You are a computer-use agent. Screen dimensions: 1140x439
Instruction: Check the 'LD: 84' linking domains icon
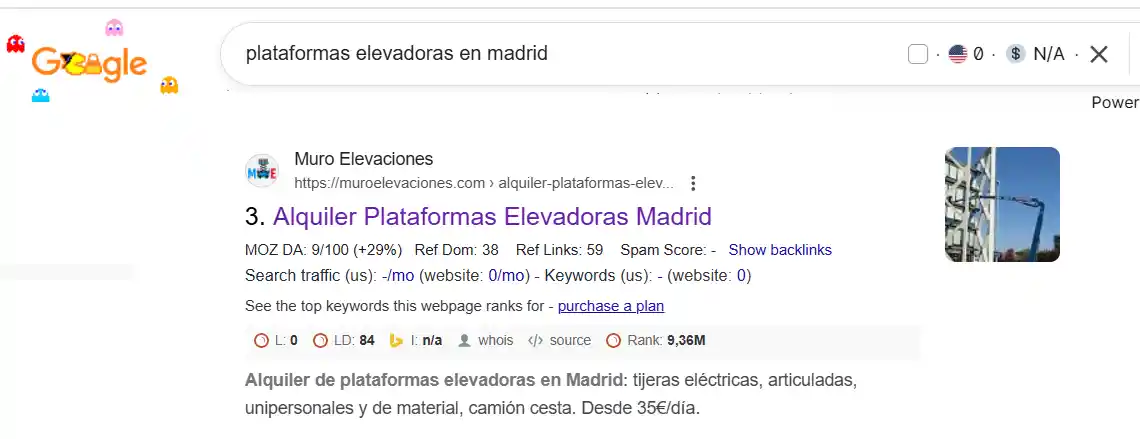point(320,340)
